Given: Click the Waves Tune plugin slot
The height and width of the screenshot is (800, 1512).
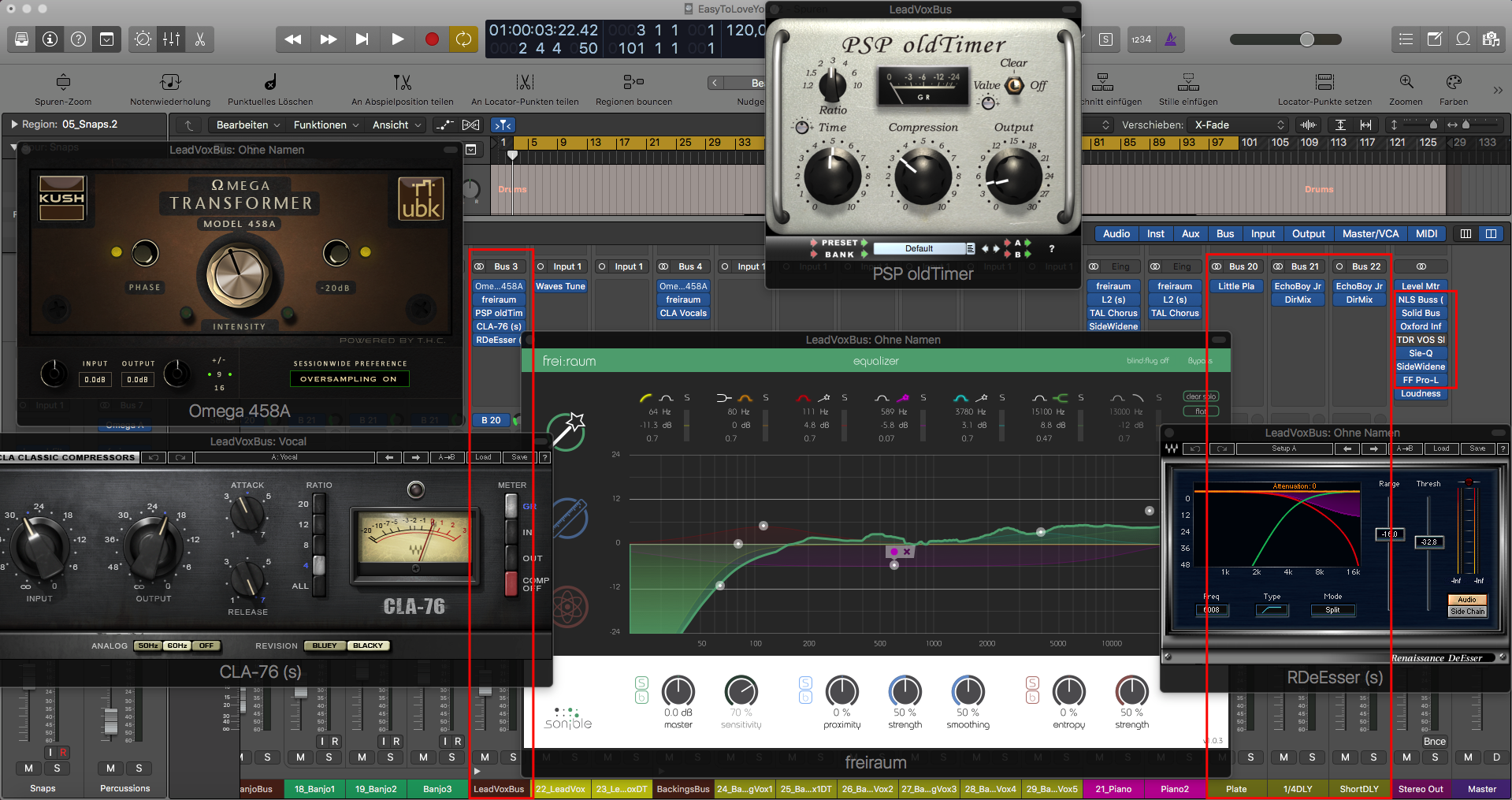Looking at the screenshot, I should click(560, 286).
